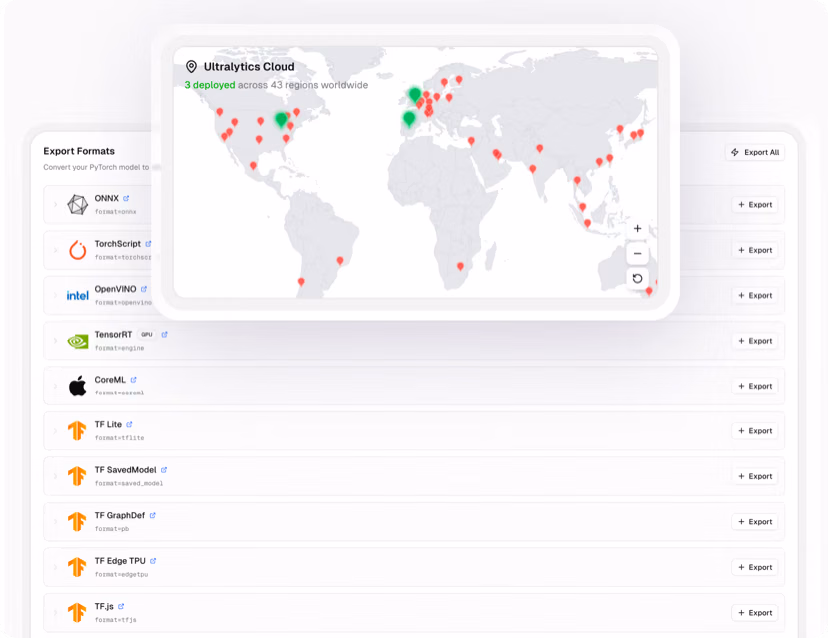
Task: Click the NVIDIA TensorRT logo icon
Action: pyautogui.click(x=78, y=341)
